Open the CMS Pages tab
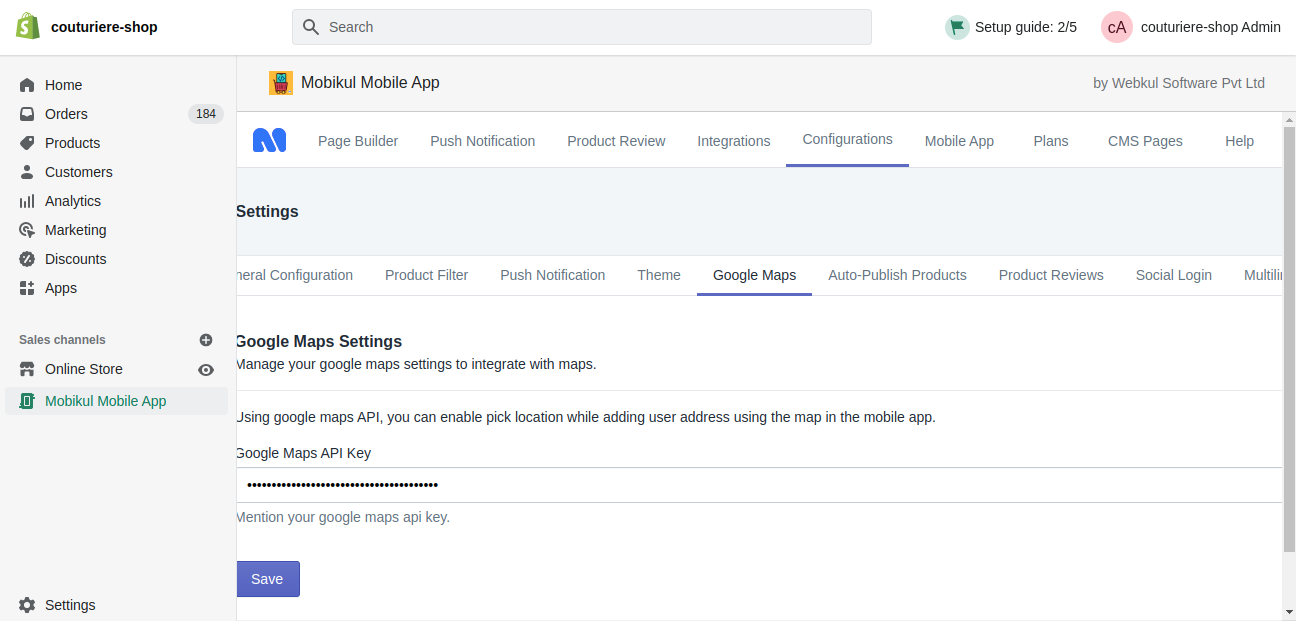 pos(1145,141)
